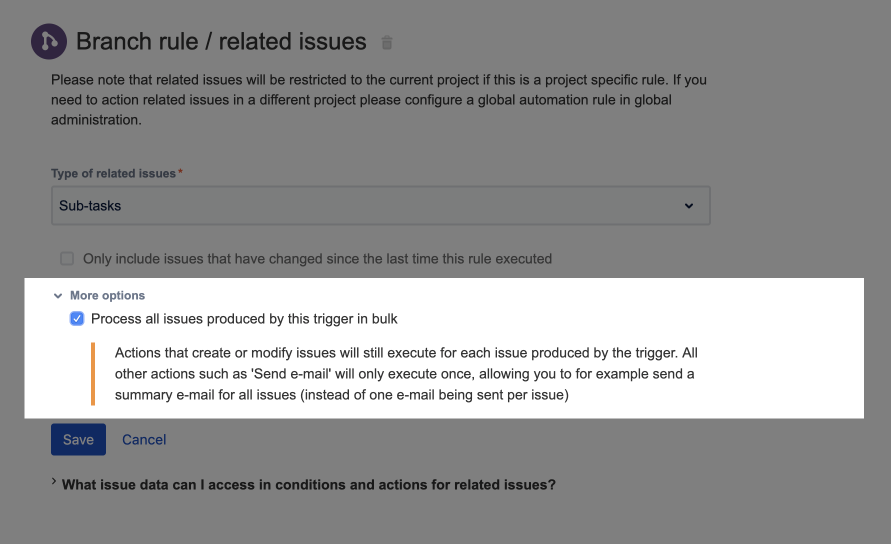The height and width of the screenshot is (544, 891).
Task: Click the 'Branch rule / related issues' heading
Action: [x=221, y=42]
